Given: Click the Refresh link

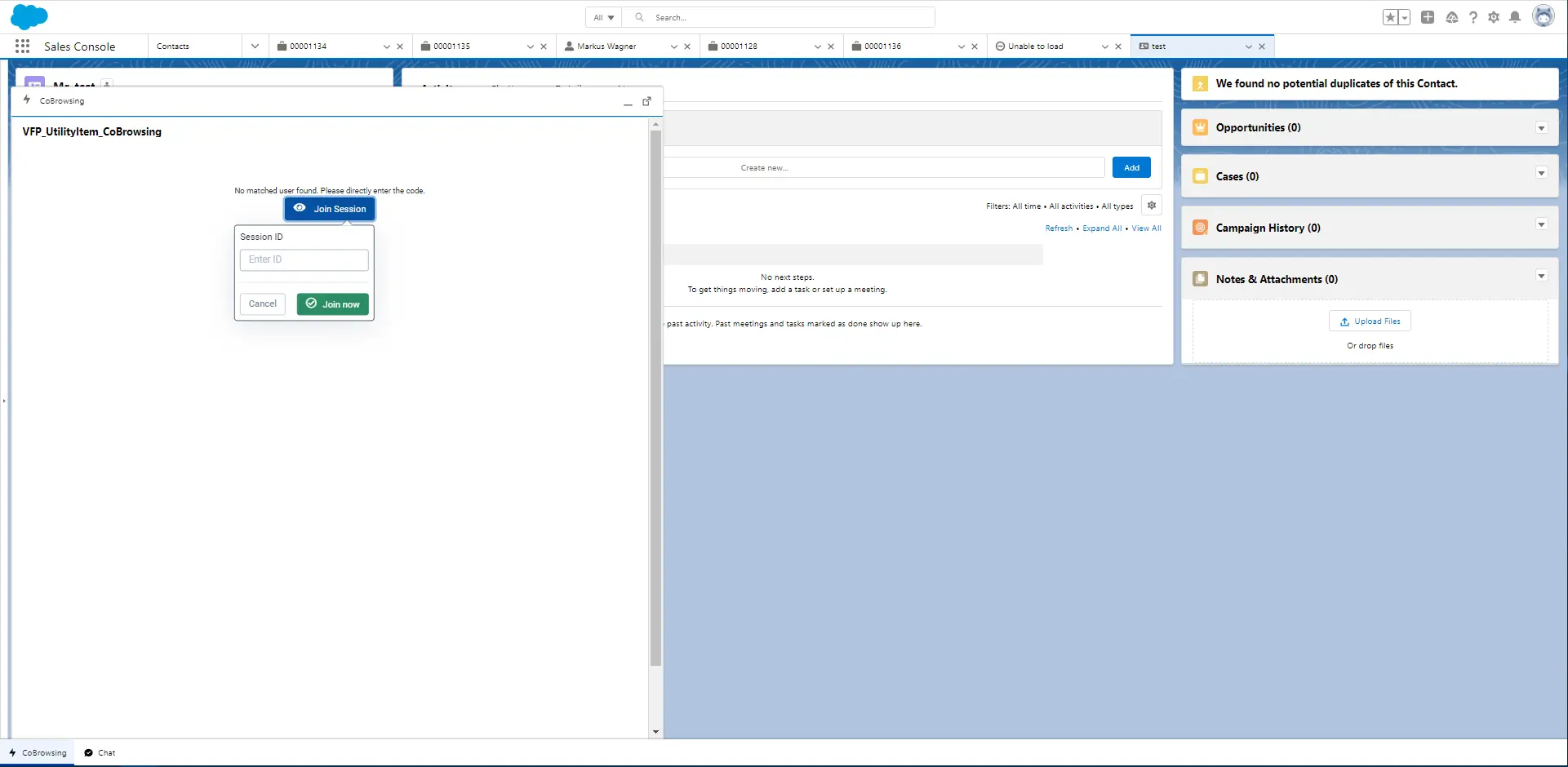Looking at the screenshot, I should click(x=1059, y=228).
